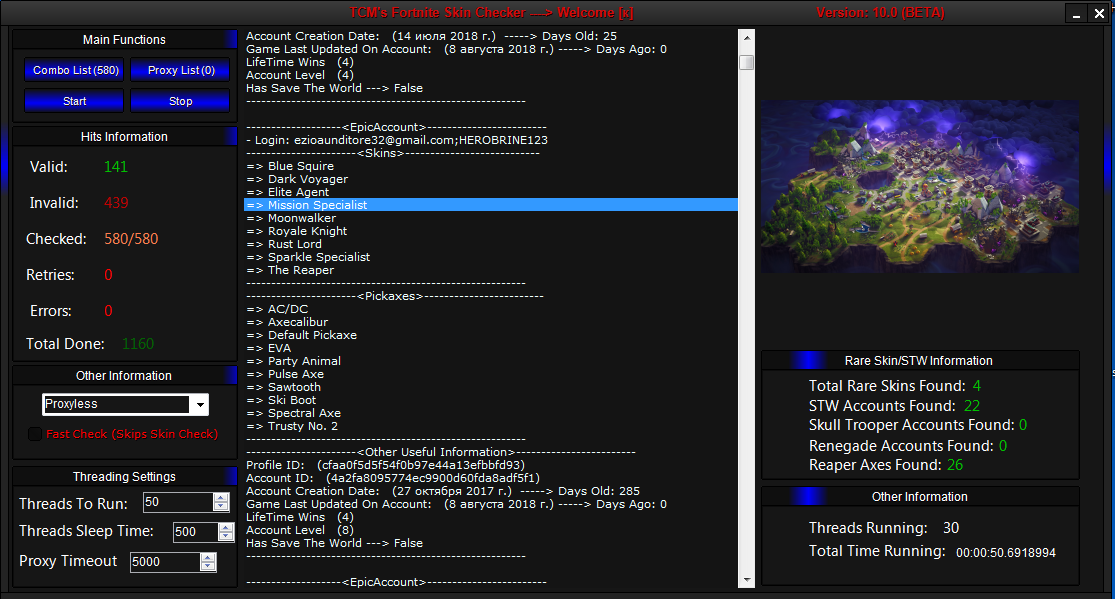Click the scrollbar thumb in results list

746,63
